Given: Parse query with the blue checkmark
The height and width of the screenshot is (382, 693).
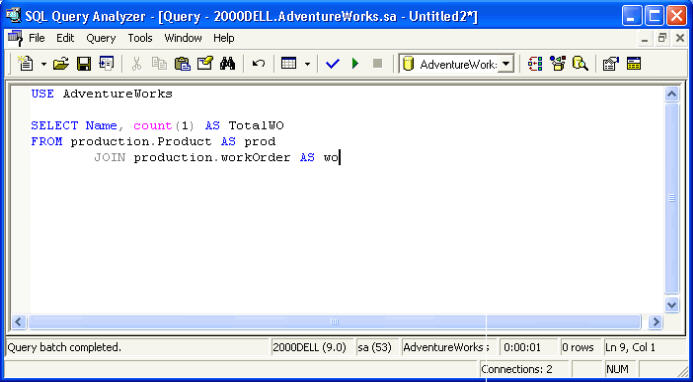Looking at the screenshot, I should [332, 64].
